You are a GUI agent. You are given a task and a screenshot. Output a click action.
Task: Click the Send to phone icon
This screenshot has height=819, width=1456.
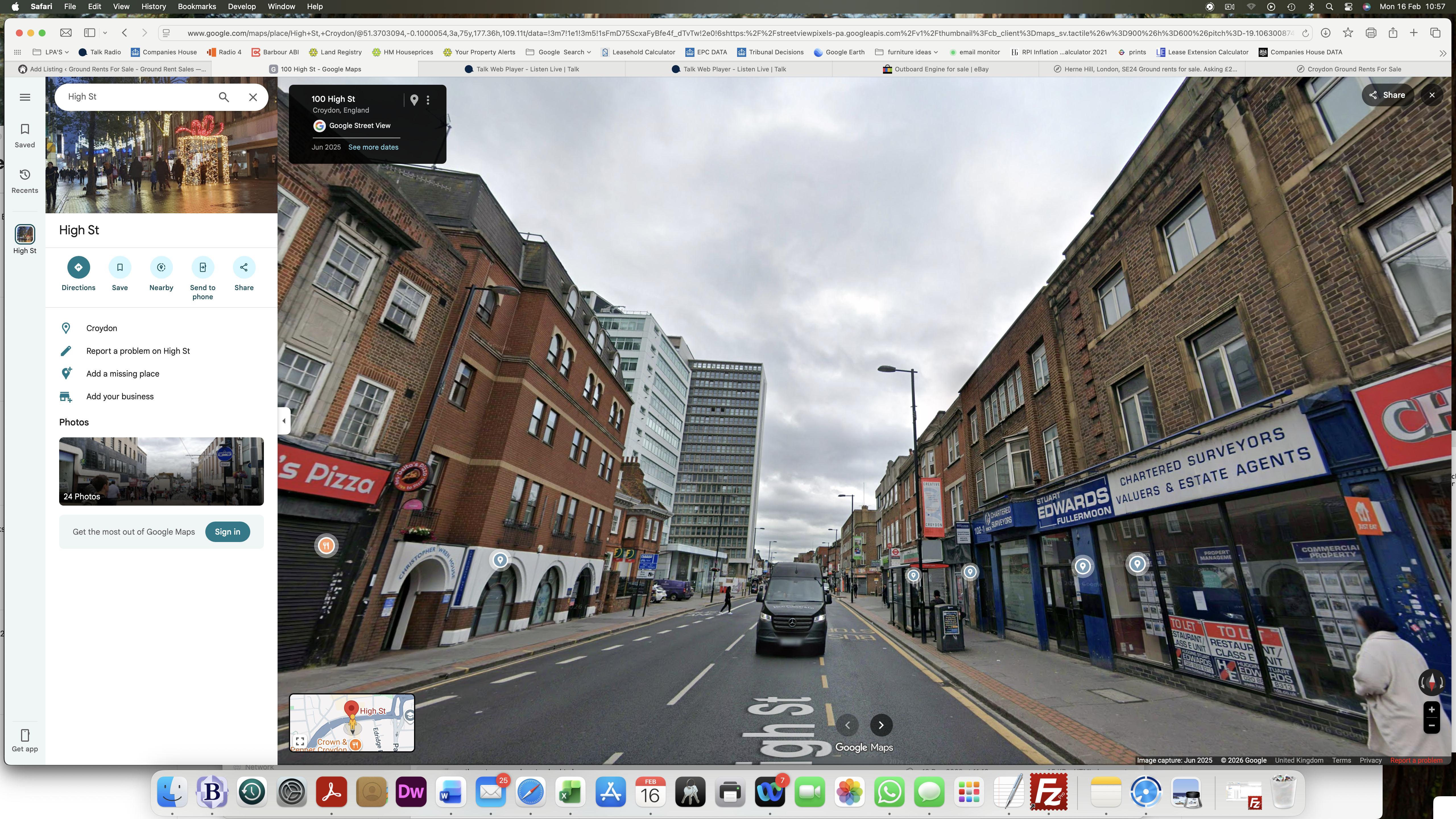click(202, 267)
